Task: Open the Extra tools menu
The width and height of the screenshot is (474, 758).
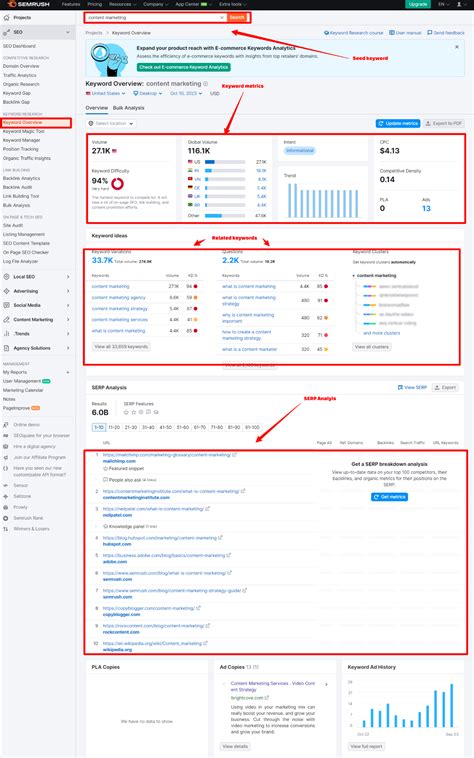Action: tap(232, 4)
